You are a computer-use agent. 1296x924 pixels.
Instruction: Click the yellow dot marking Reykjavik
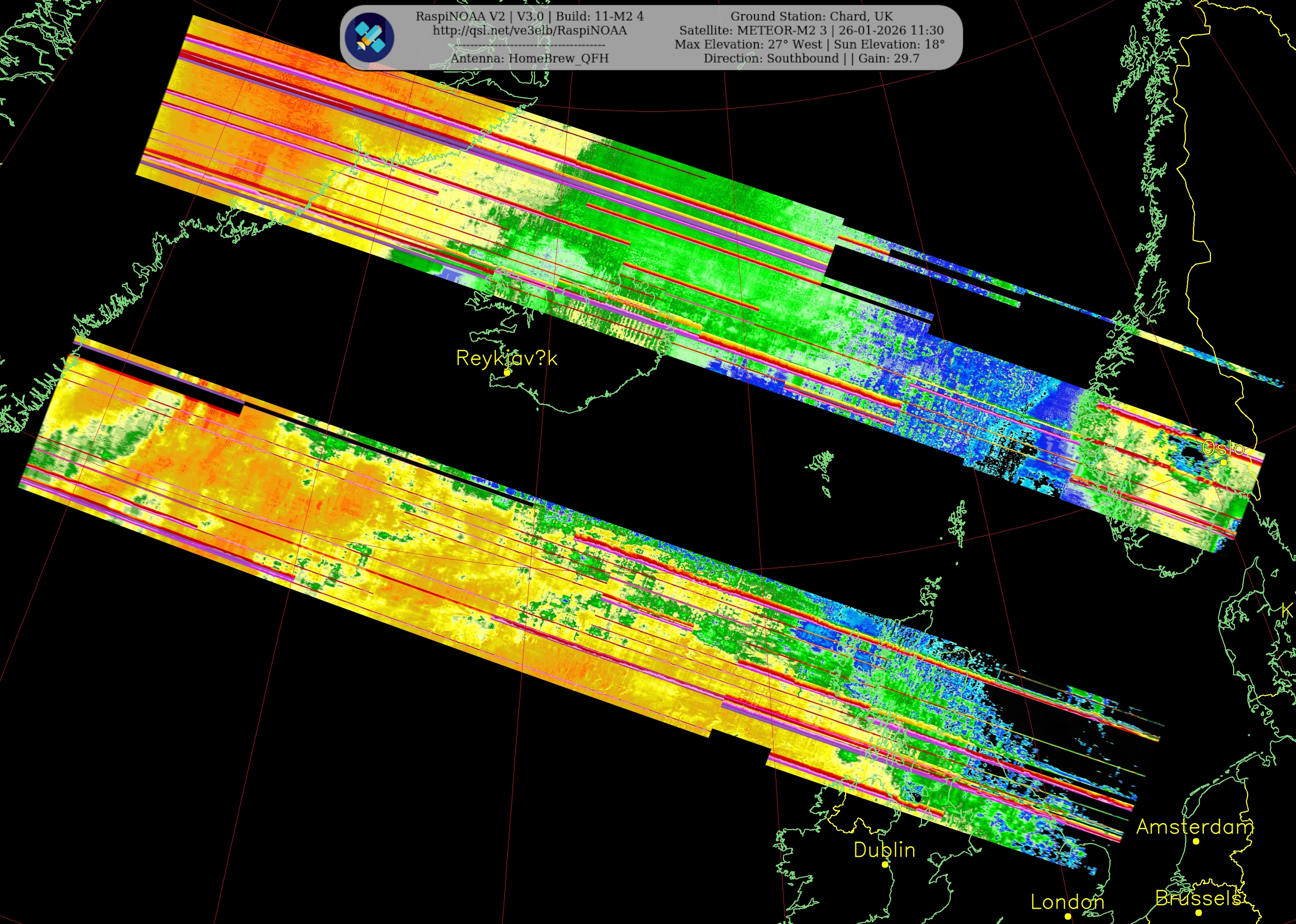coord(507,373)
